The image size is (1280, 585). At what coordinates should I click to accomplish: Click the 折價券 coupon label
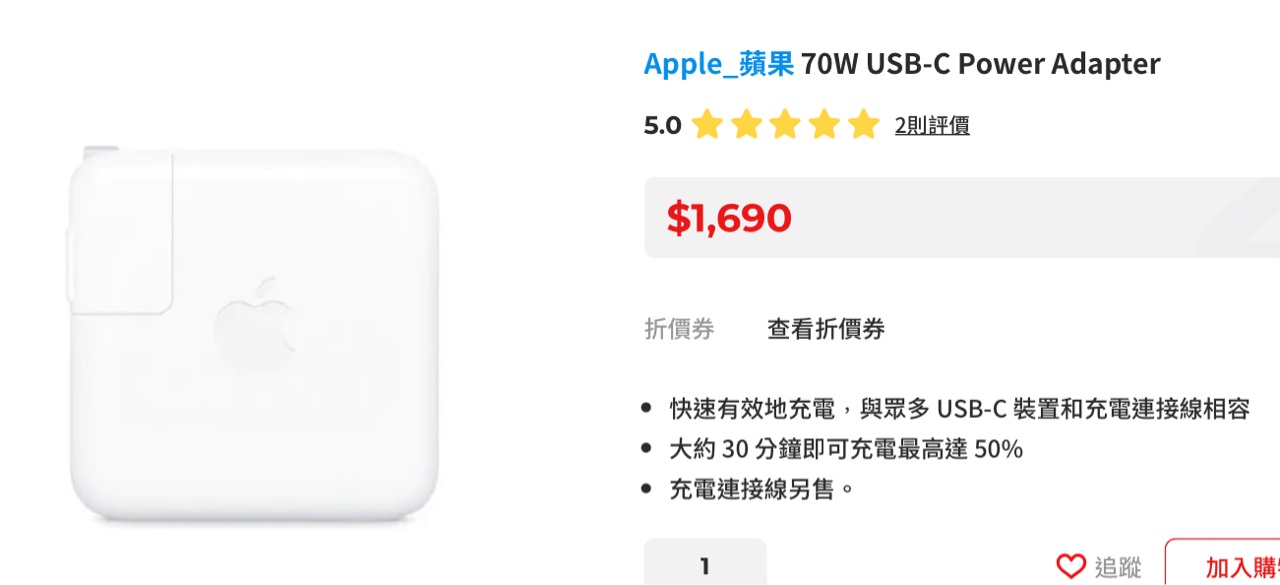pyautogui.click(x=679, y=329)
